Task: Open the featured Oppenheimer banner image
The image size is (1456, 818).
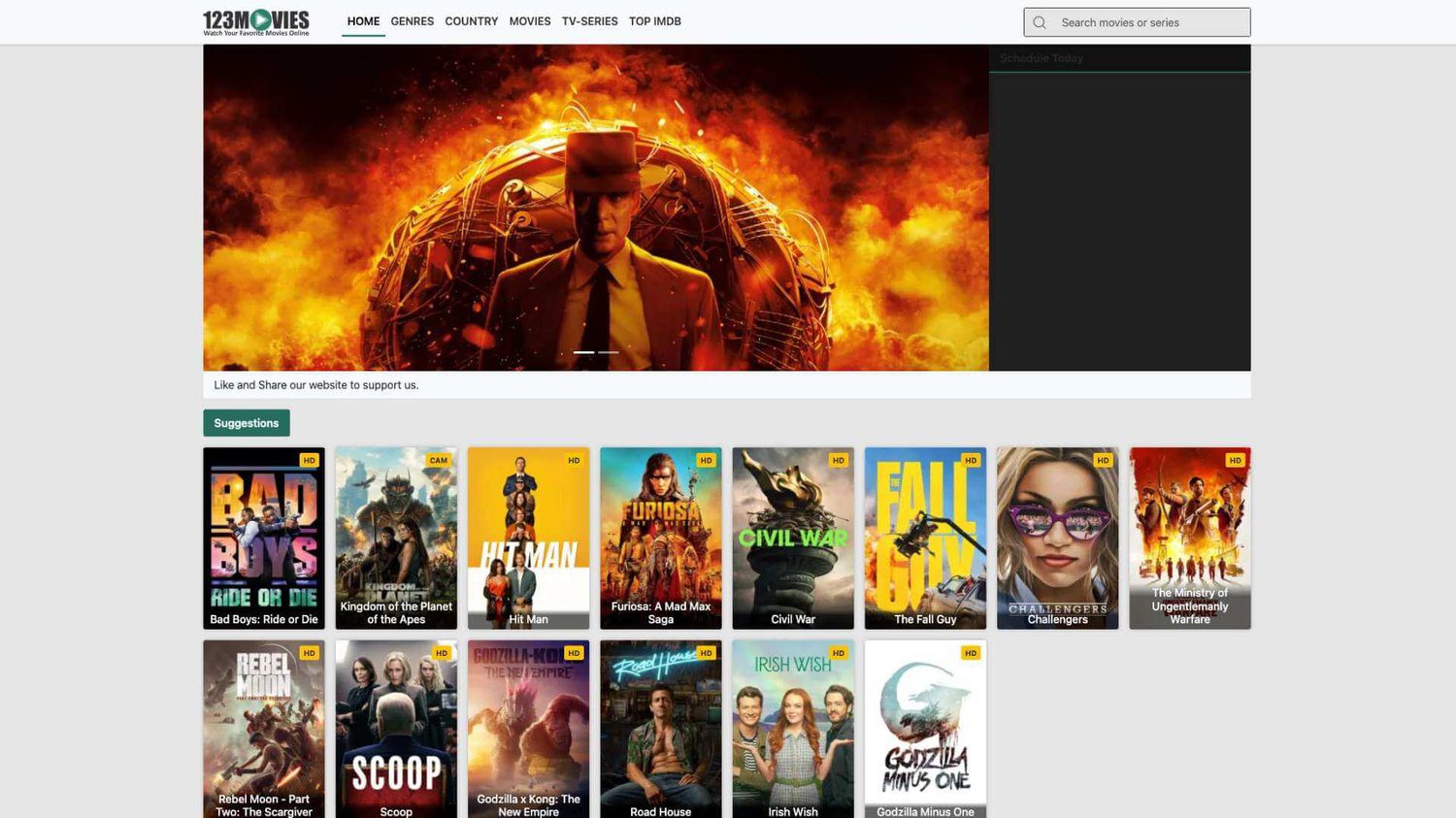Action: tap(596, 208)
